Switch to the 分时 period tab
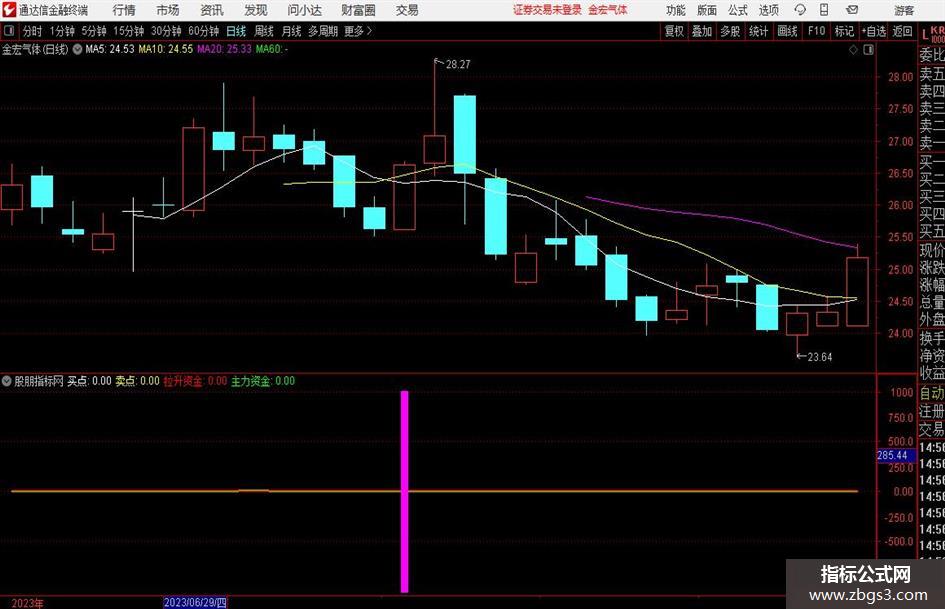 pyautogui.click(x=33, y=31)
